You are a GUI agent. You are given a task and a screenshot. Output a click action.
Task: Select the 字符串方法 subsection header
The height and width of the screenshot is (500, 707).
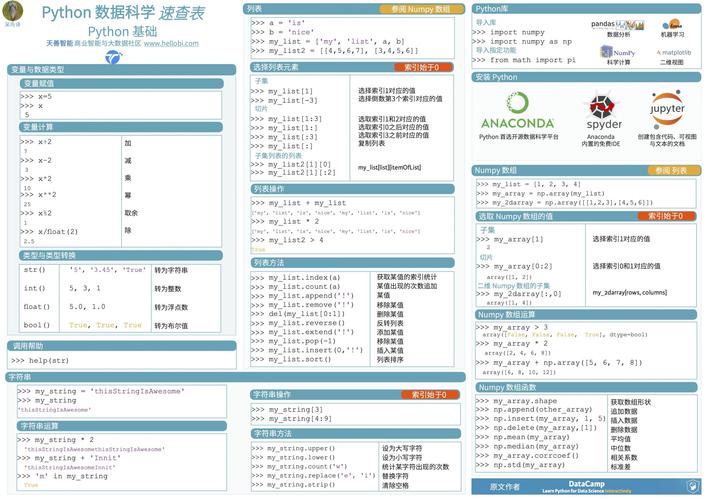pyautogui.click(x=355, y=434)
